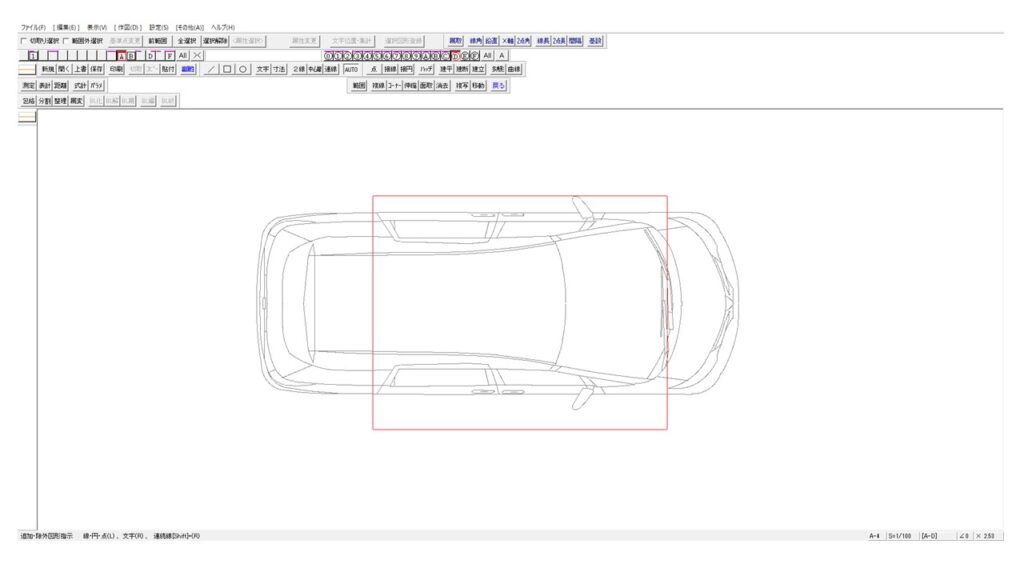Select the circle drawing tool icon
Image resolution: width=1024 pixels, height=576 pixels.
pyautogui.click(x=242, y=70)
